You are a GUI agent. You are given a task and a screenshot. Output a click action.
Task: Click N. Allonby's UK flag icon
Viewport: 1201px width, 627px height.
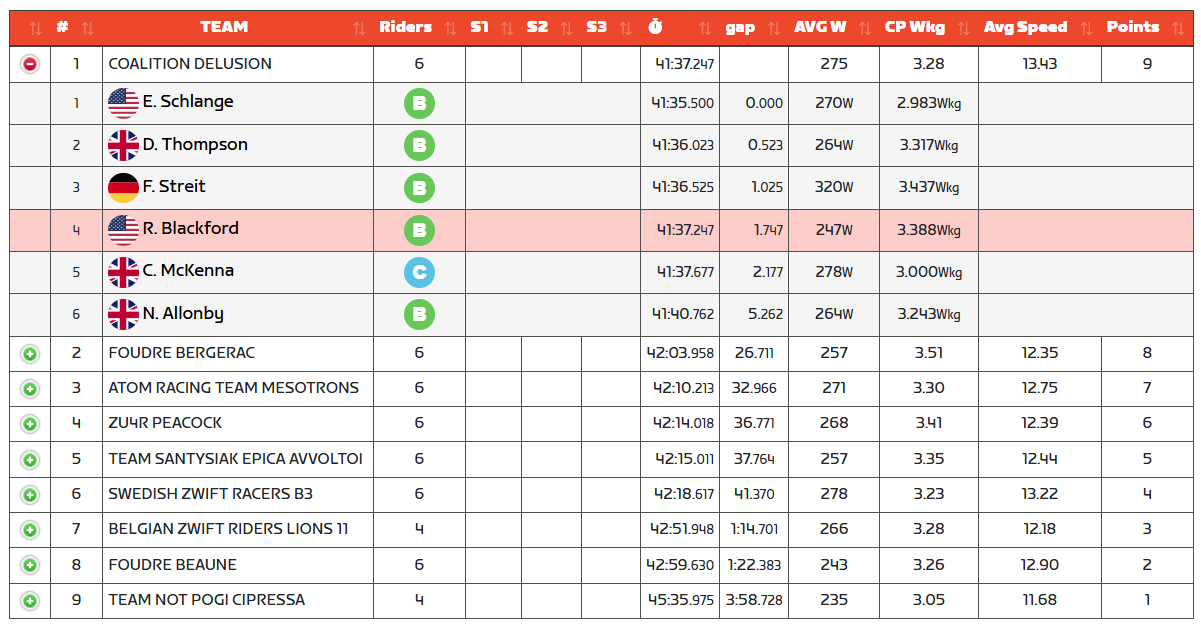point(123,314)
